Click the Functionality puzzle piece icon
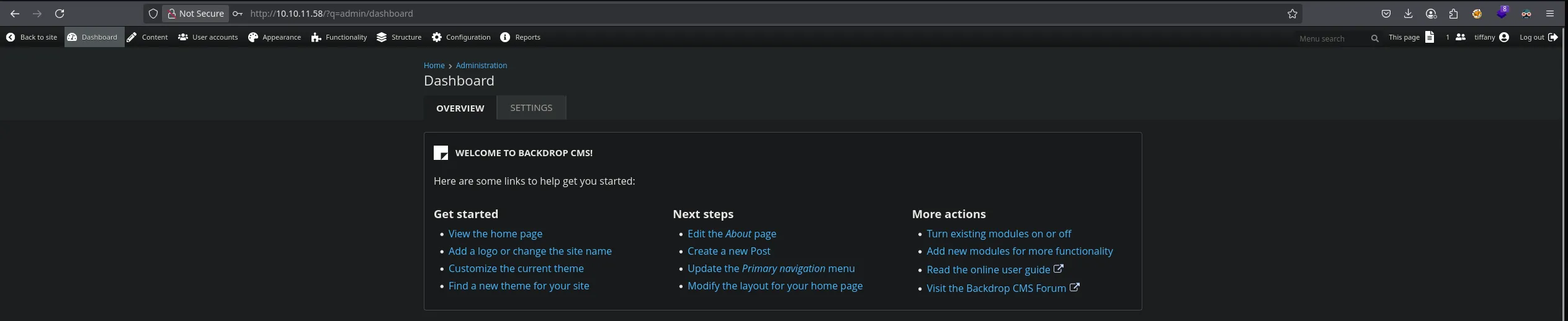This screenshot has height=321, width=1568. coord(316,37)
